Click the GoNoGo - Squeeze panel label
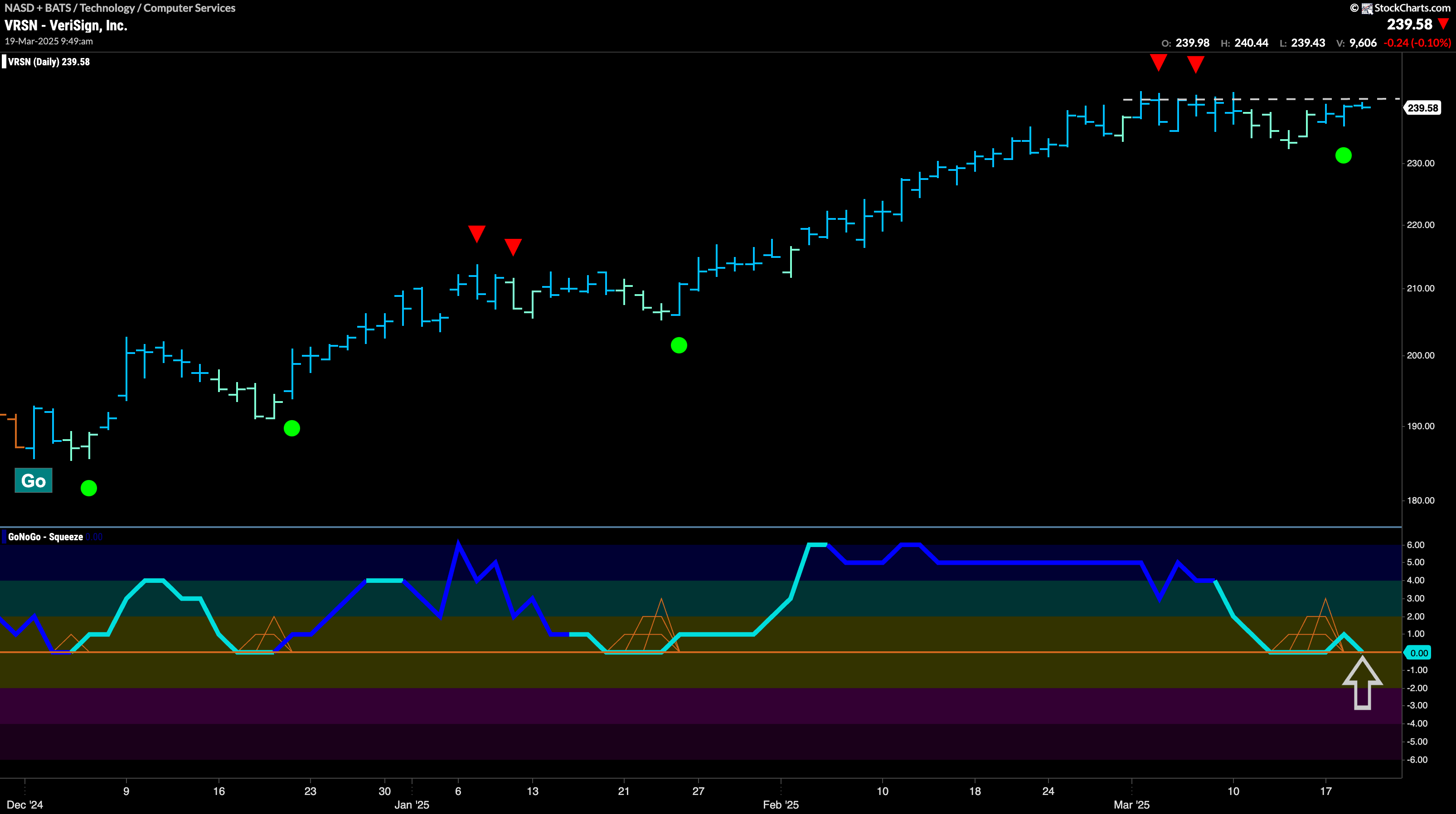 45,537
